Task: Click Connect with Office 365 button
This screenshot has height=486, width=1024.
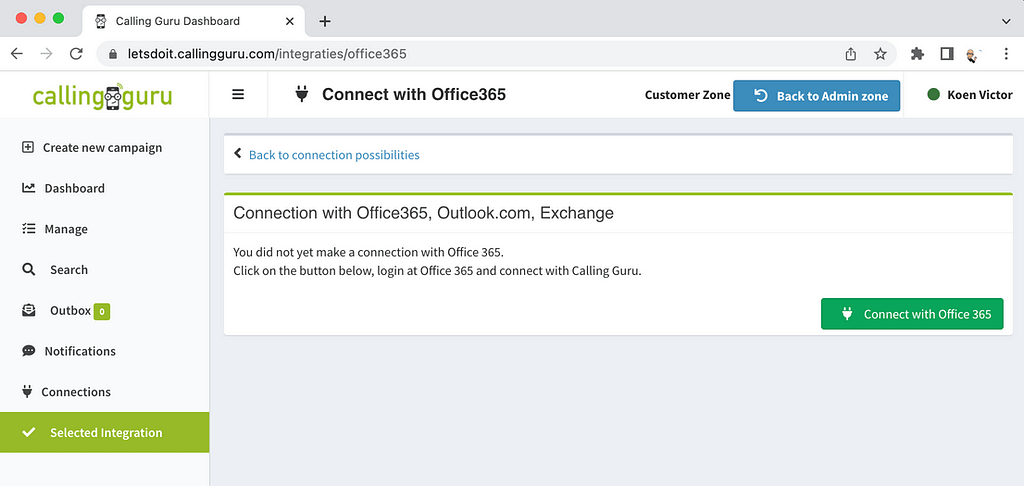Action: coord(912,314)
